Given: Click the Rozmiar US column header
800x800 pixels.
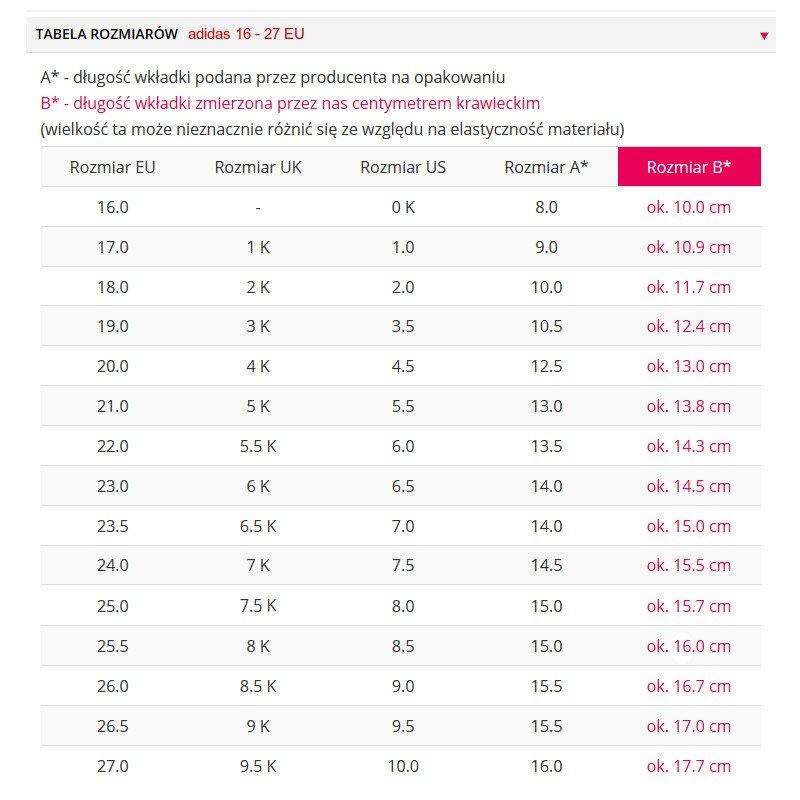Looking at the screenshot, I should coord(403,166).
